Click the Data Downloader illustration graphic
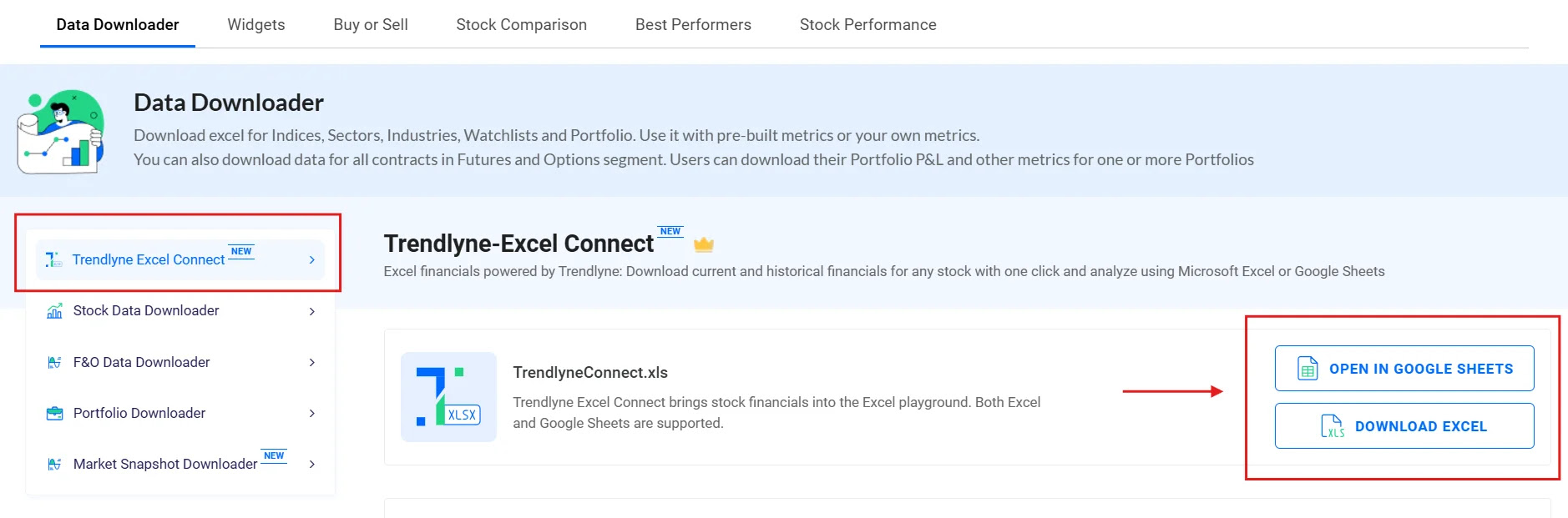 61,132
